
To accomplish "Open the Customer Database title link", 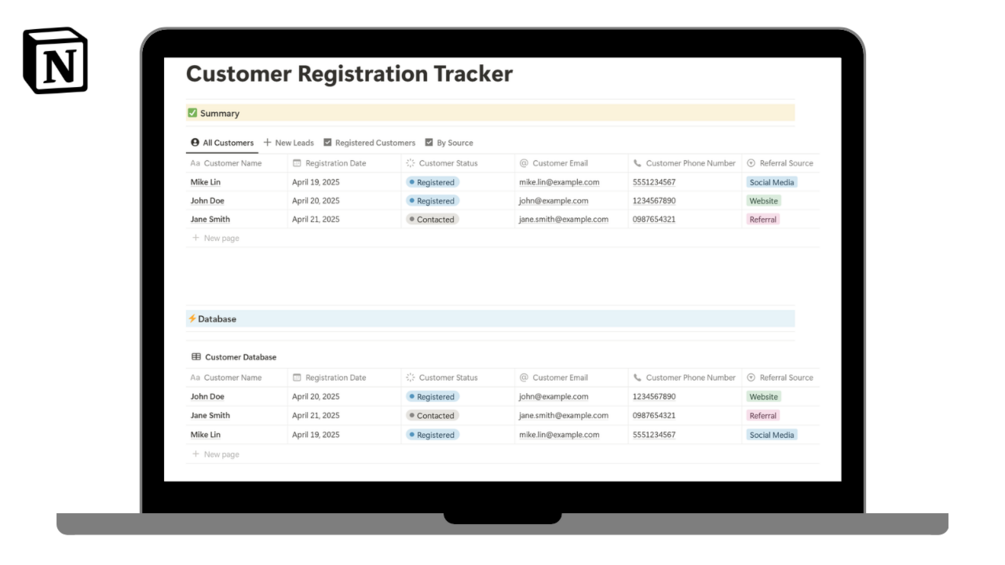I will click(x=240, y=357).
